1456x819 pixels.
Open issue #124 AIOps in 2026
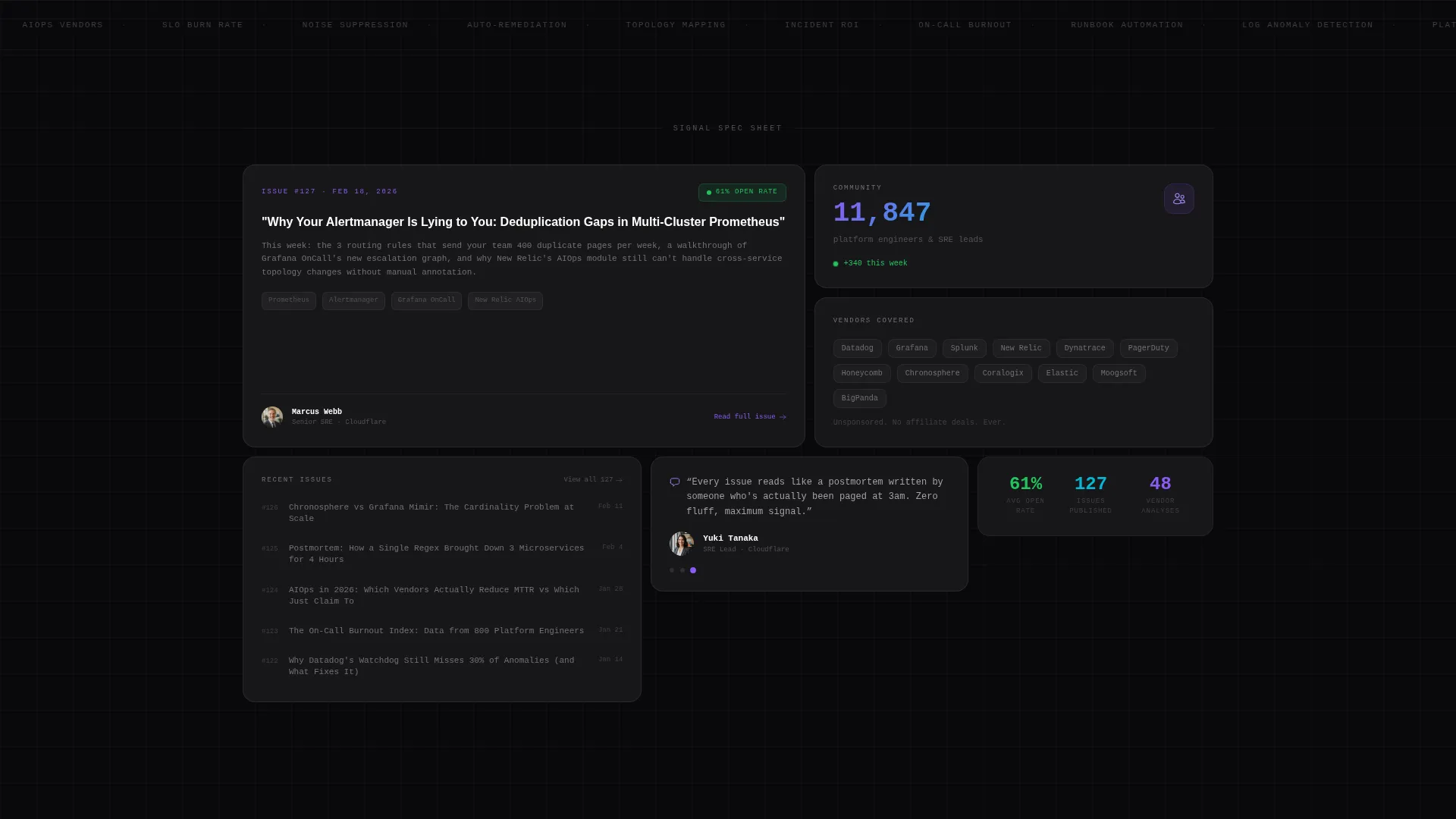click(442, 596)
